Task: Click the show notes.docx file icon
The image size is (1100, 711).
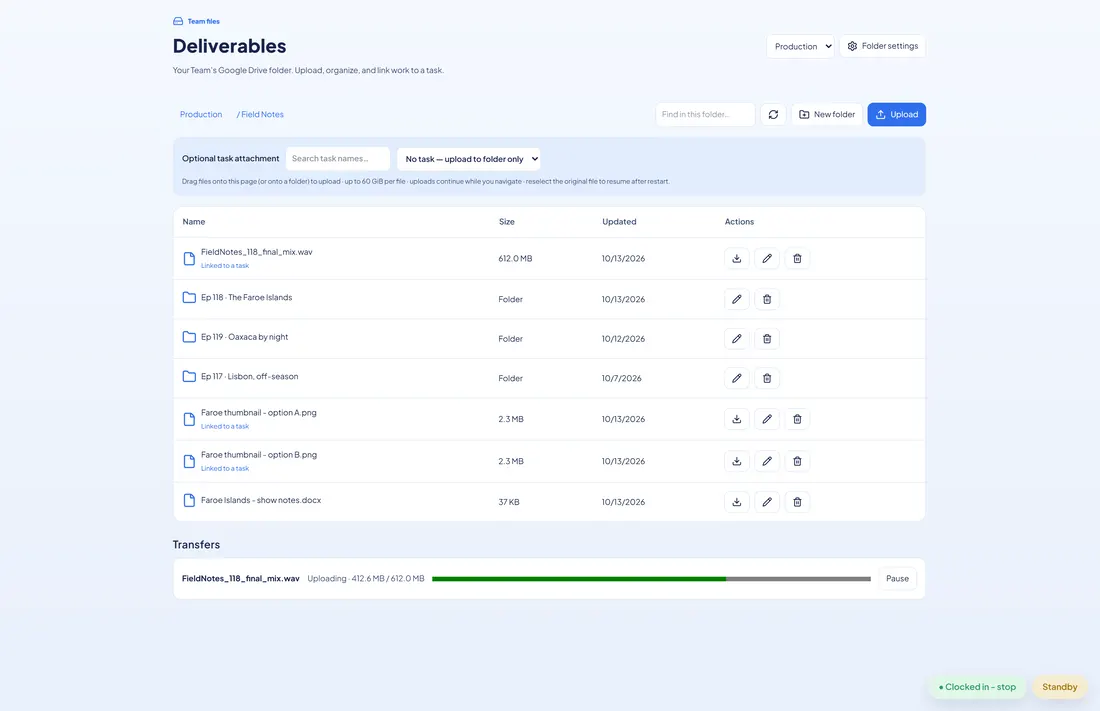Action: [189, 500]
